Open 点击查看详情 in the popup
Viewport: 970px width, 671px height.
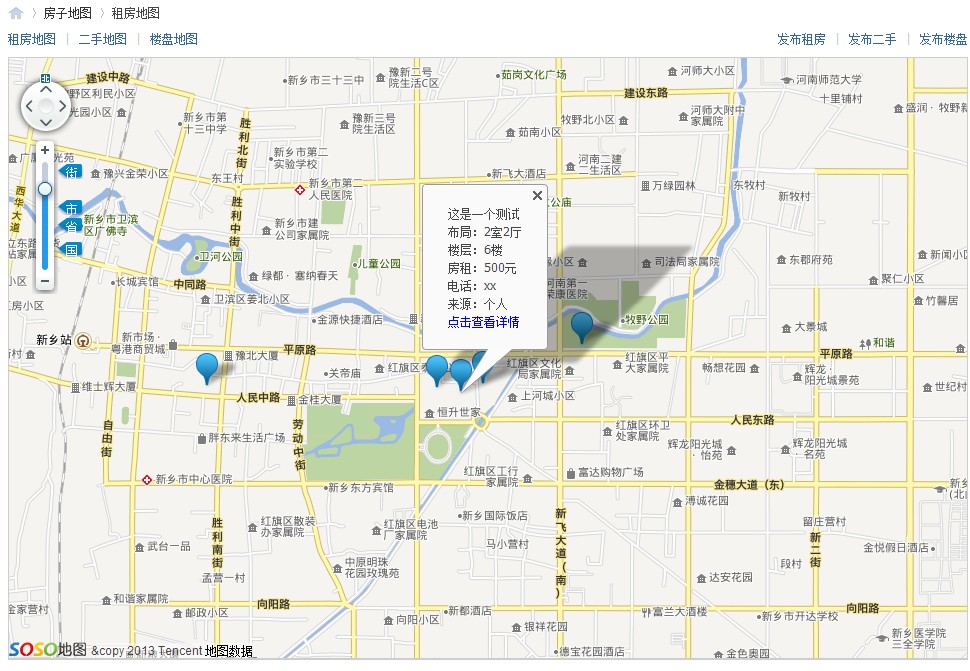(x=483, y=322)
